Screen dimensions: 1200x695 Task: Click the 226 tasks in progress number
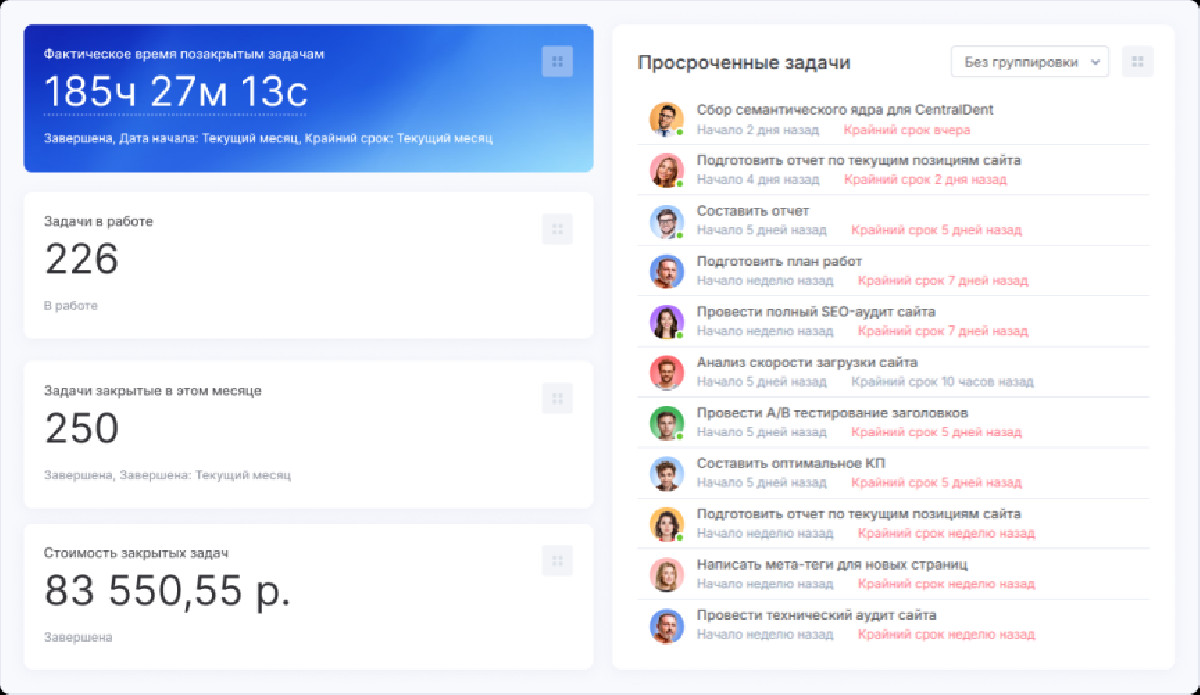point(82,260)
